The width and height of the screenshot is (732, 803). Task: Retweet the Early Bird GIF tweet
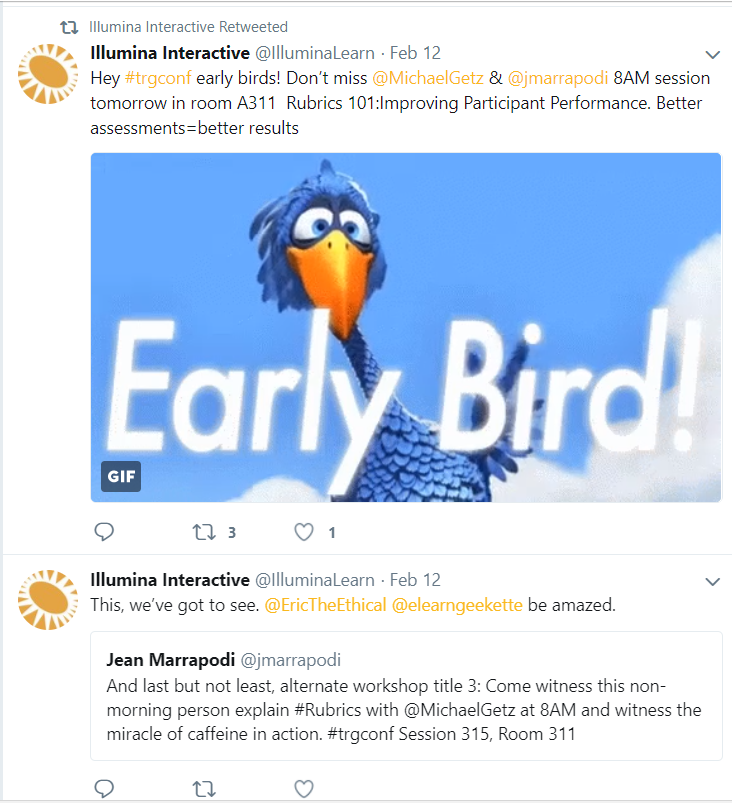coord(204,533)
